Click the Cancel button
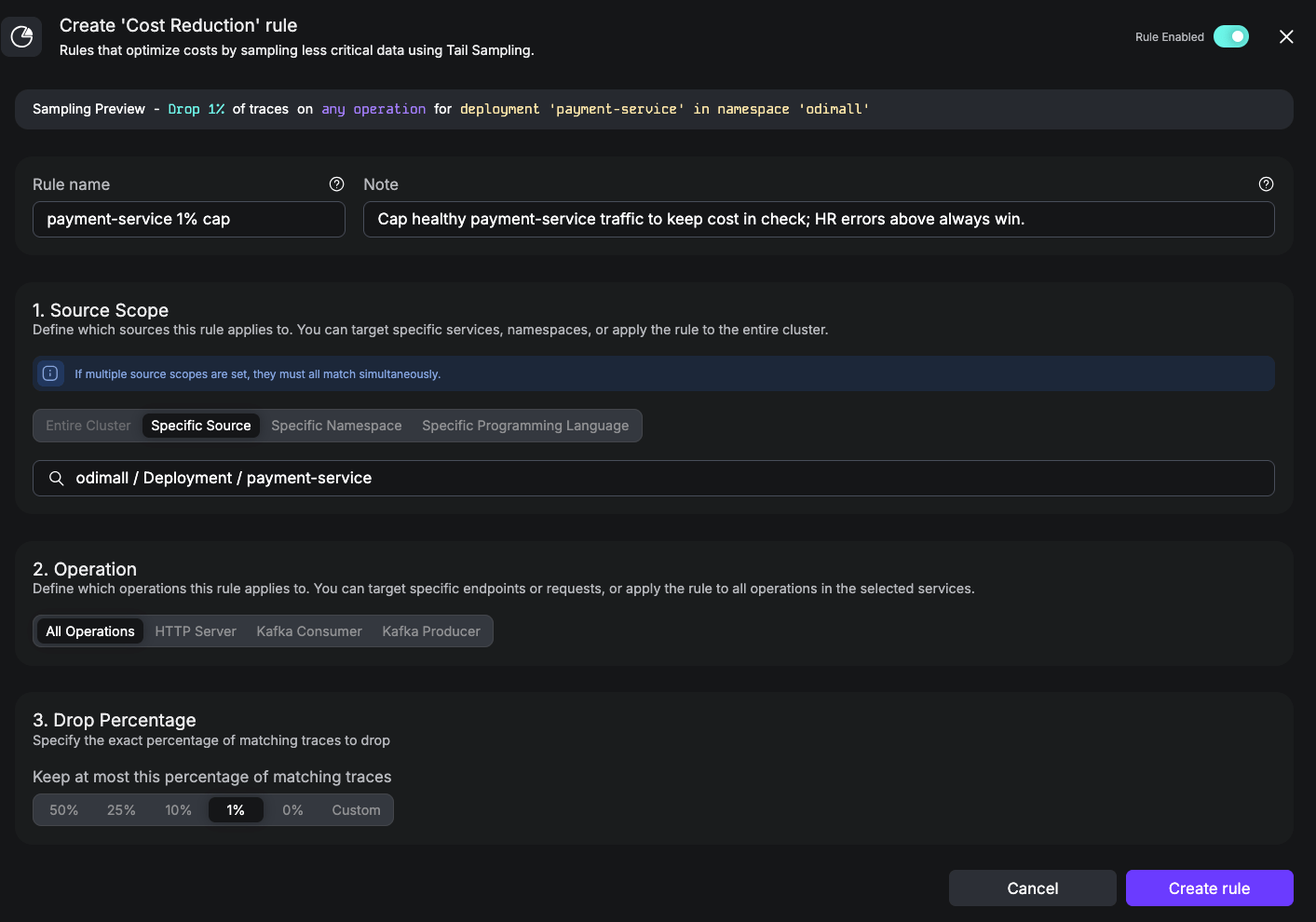This screenshot has height=922, width=1316. pos(1033,888)
